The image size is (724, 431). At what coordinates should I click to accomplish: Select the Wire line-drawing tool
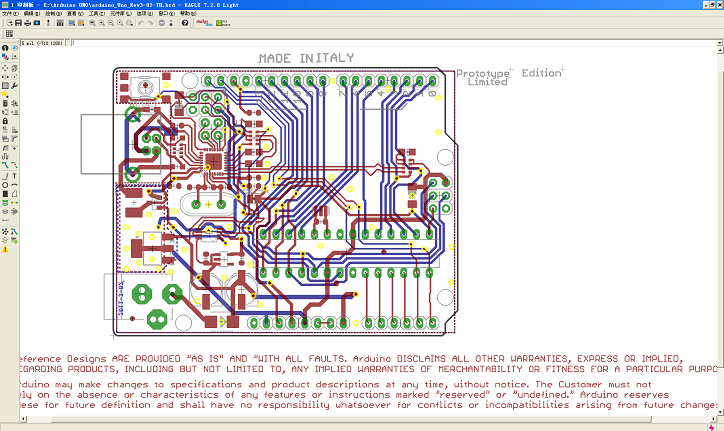coord(5,176)
